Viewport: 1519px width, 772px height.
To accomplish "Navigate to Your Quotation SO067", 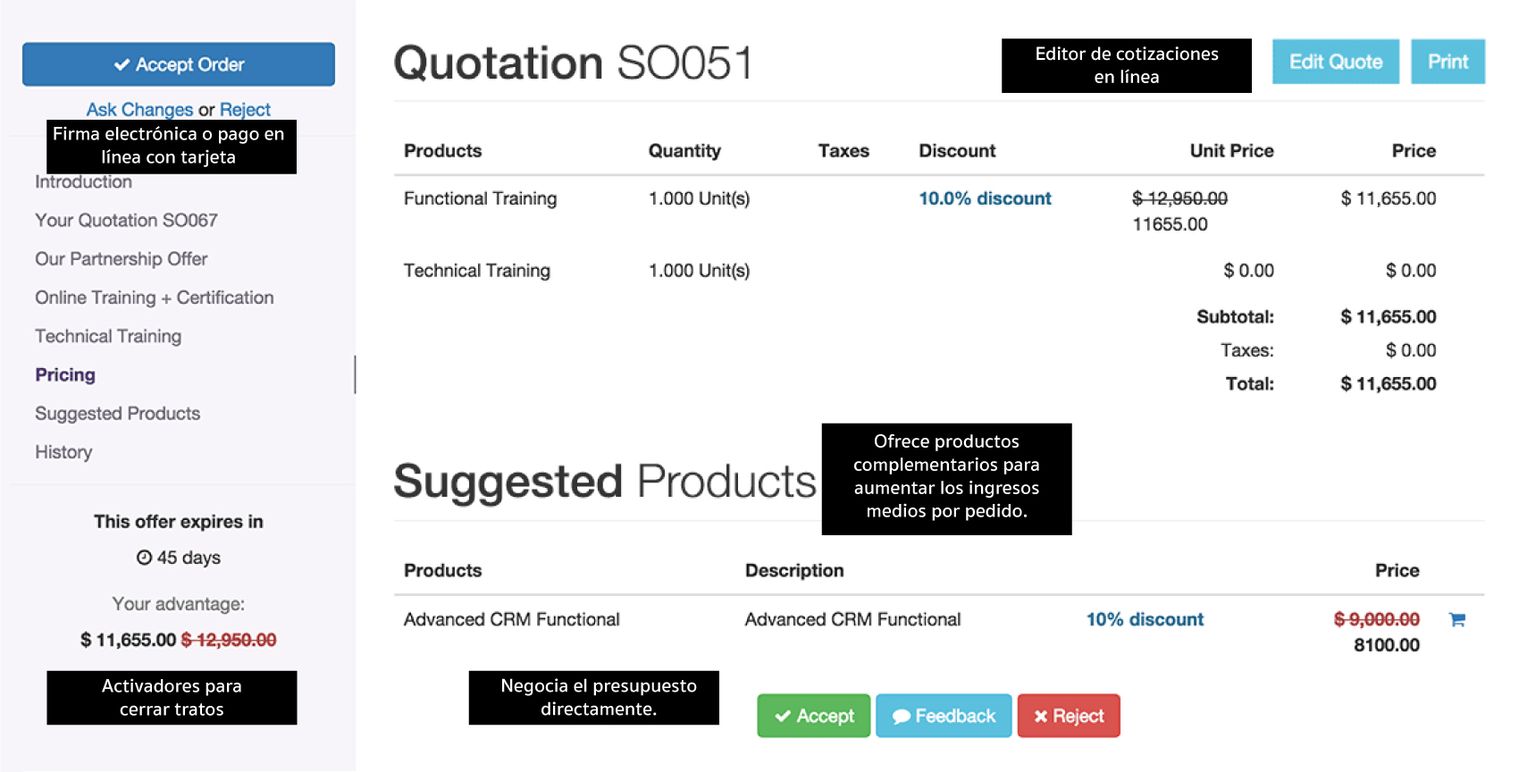I will [126, 220].
